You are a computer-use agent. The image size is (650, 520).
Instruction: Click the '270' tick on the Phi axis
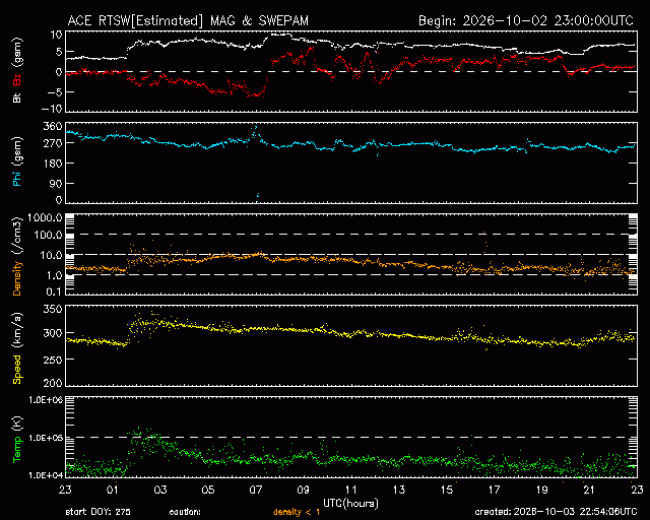(53, 143)
